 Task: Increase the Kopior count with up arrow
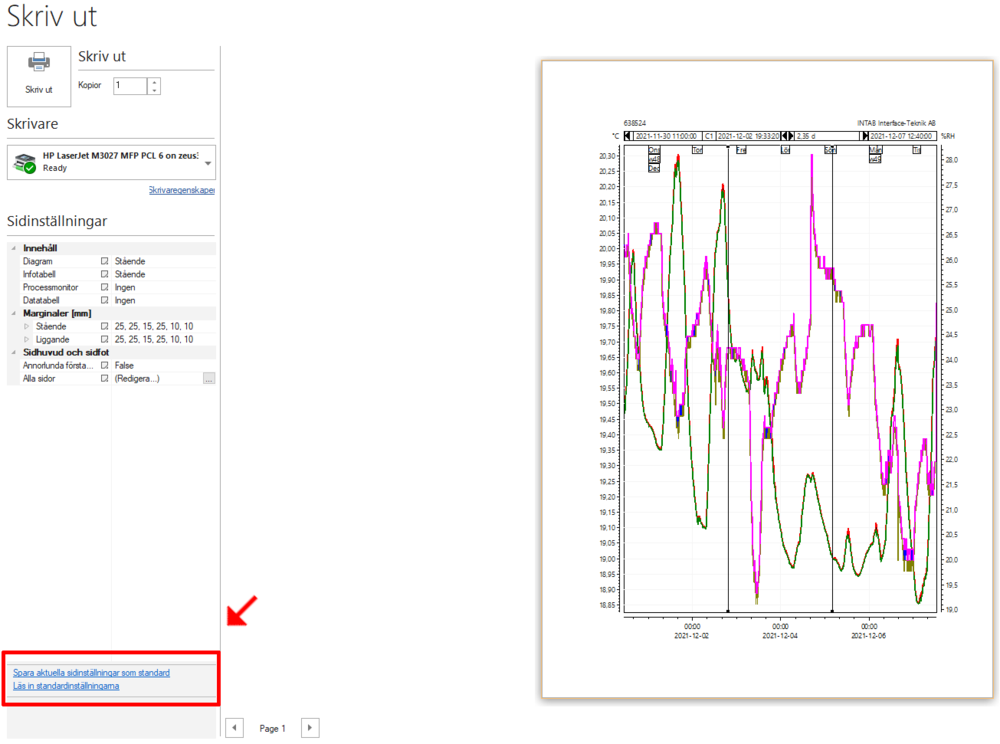click(x=154, y=82)
